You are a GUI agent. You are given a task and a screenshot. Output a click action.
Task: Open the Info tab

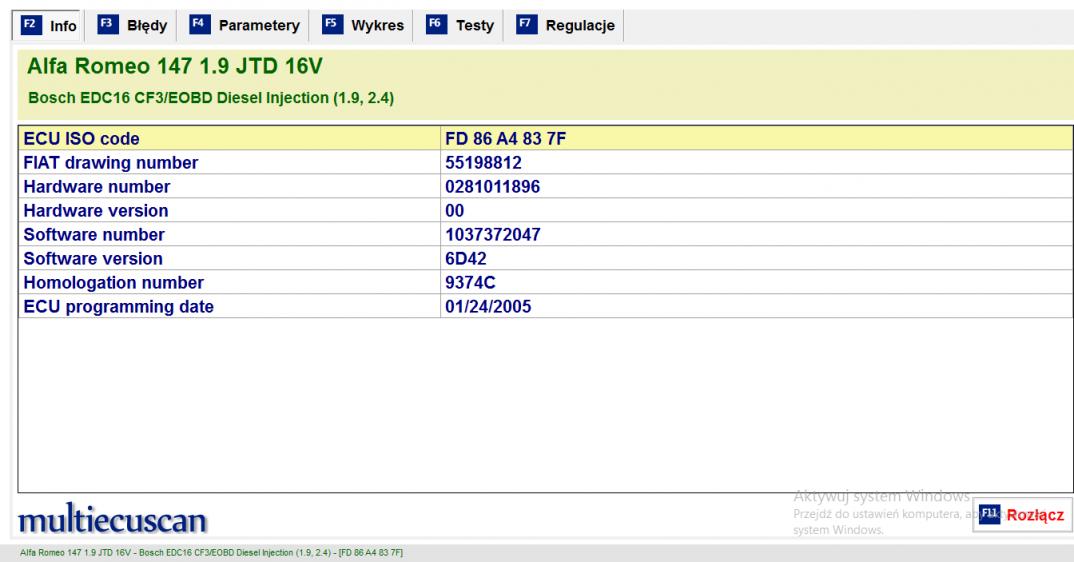tap(47, 25)
